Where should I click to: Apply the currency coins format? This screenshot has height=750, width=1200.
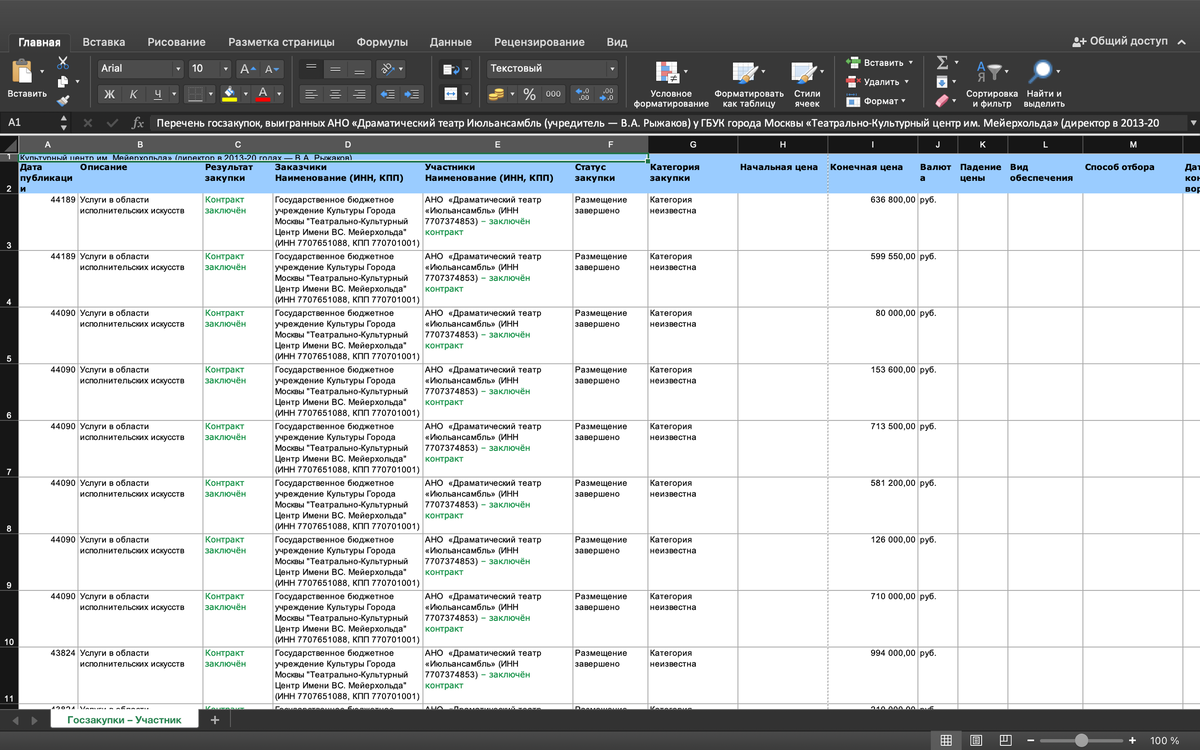click(x=497, y=94)
